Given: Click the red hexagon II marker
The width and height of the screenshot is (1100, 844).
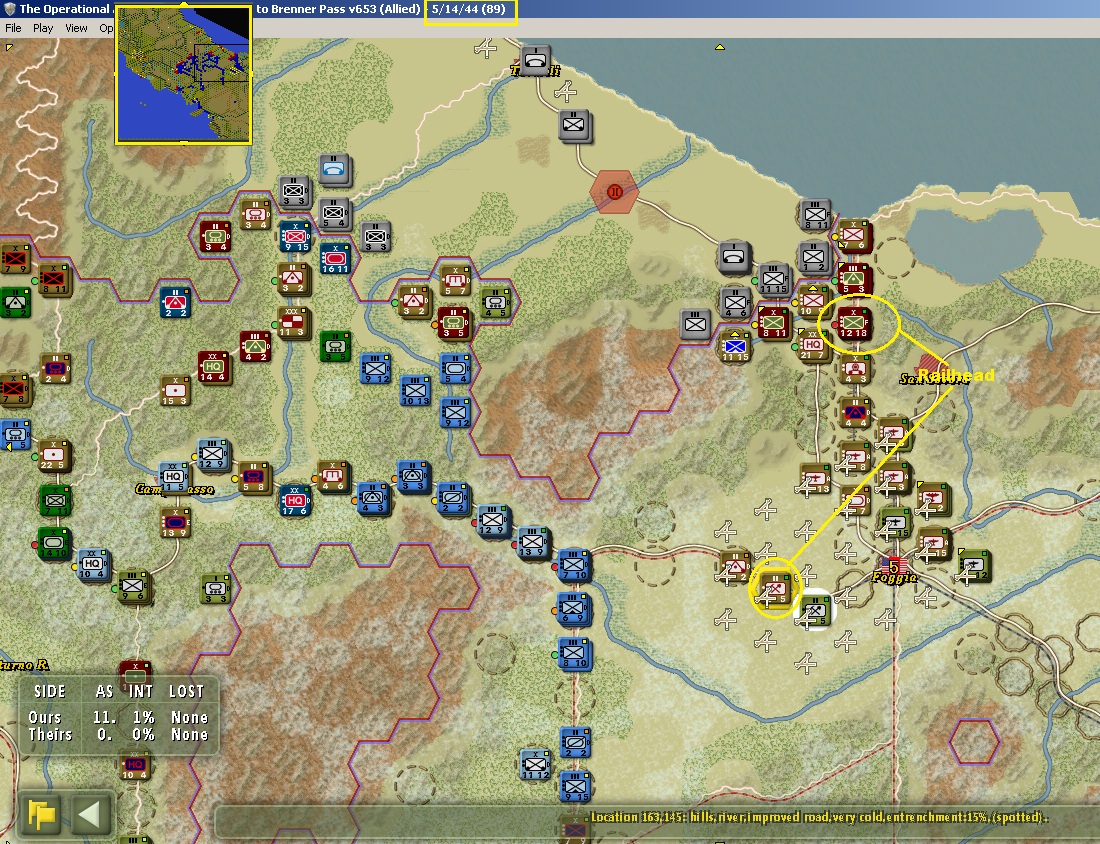Looking at the screenshot, I should click(615, 191).
